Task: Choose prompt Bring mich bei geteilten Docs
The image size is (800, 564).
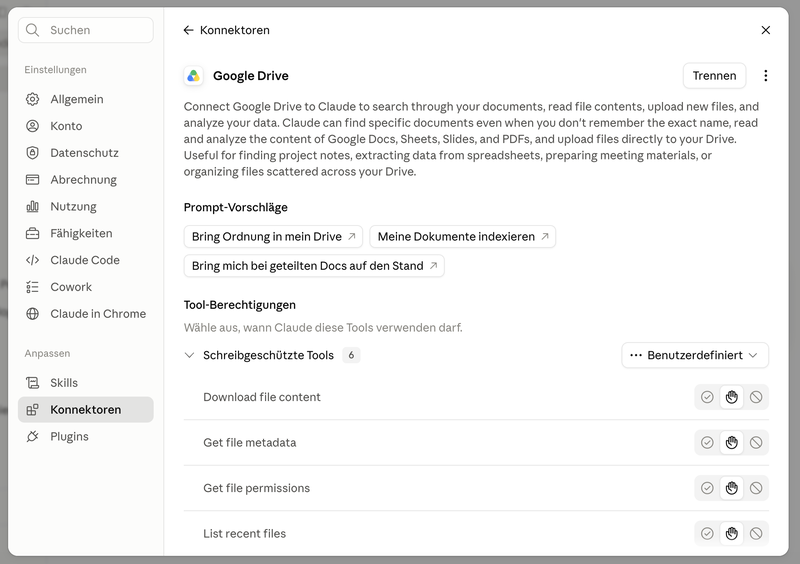Action: (314, 266)
